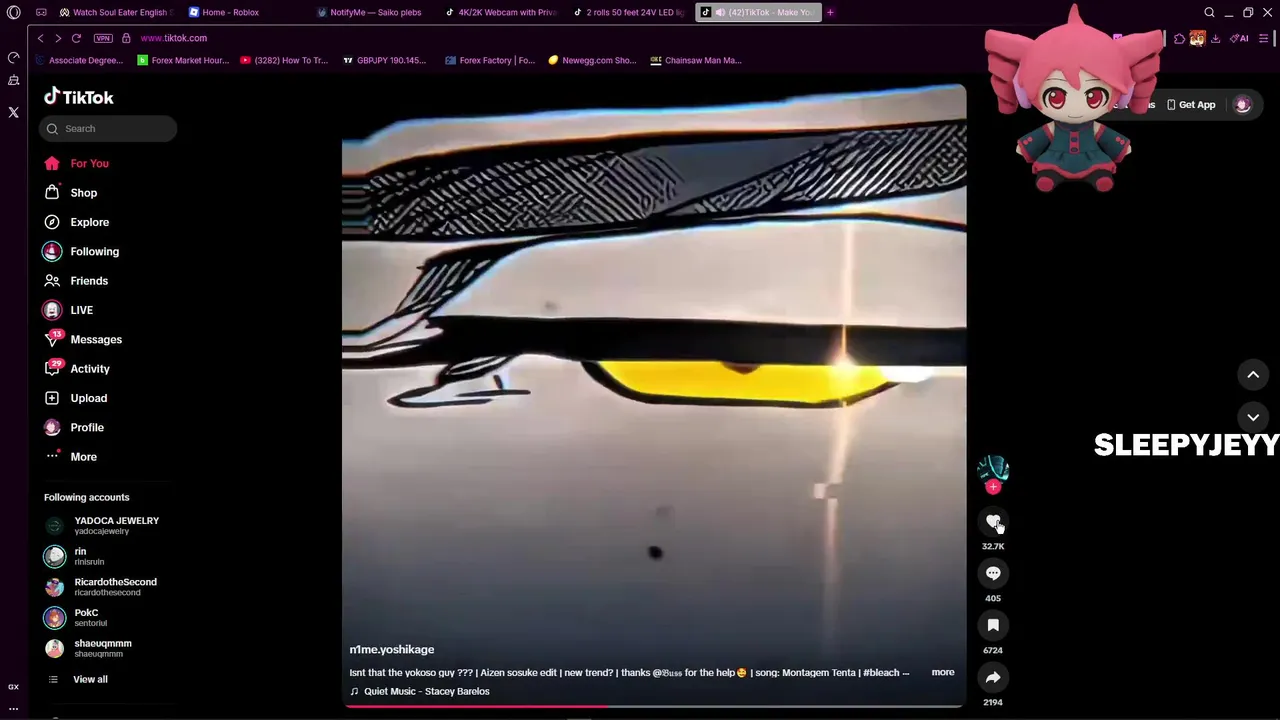The width and height of the screenshot is (1280, 720).
Task: Open your Profile page
Action: (74, 427)
